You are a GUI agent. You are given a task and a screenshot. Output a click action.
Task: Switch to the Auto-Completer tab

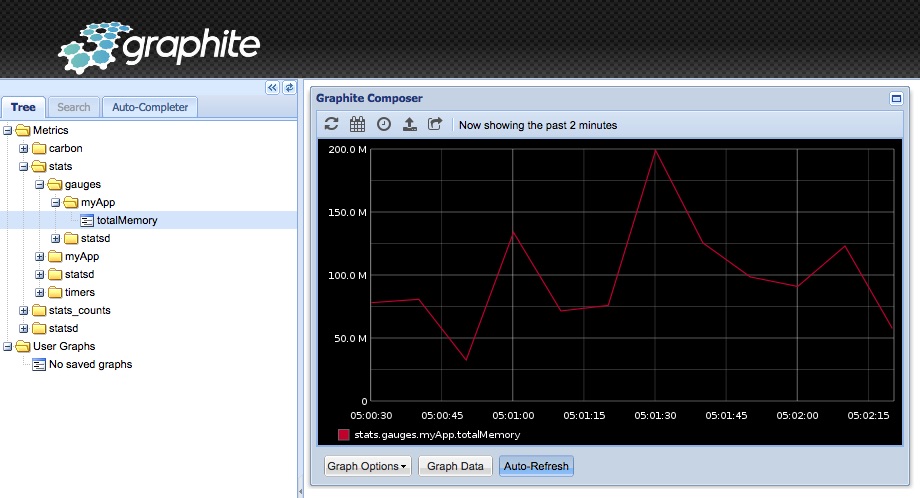pyautogui.click(x=150, y=107)
